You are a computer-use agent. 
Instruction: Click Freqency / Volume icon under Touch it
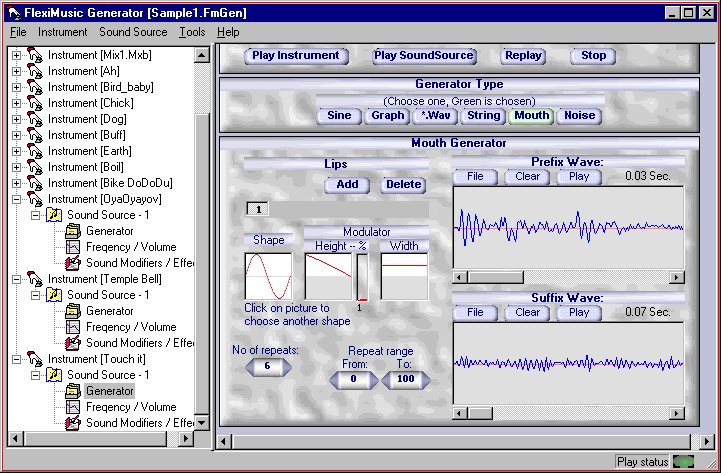73,407
